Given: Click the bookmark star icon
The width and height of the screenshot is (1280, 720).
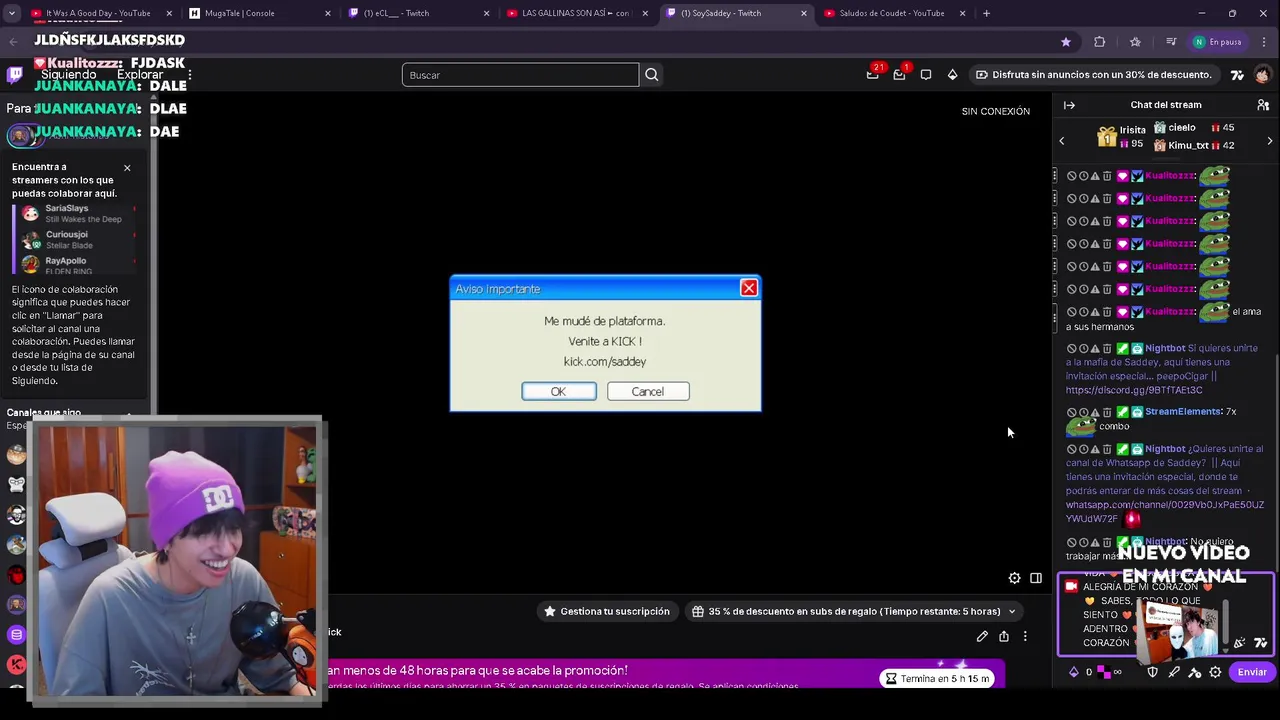Looking at the screenshot, I should tap(1065, 42).
